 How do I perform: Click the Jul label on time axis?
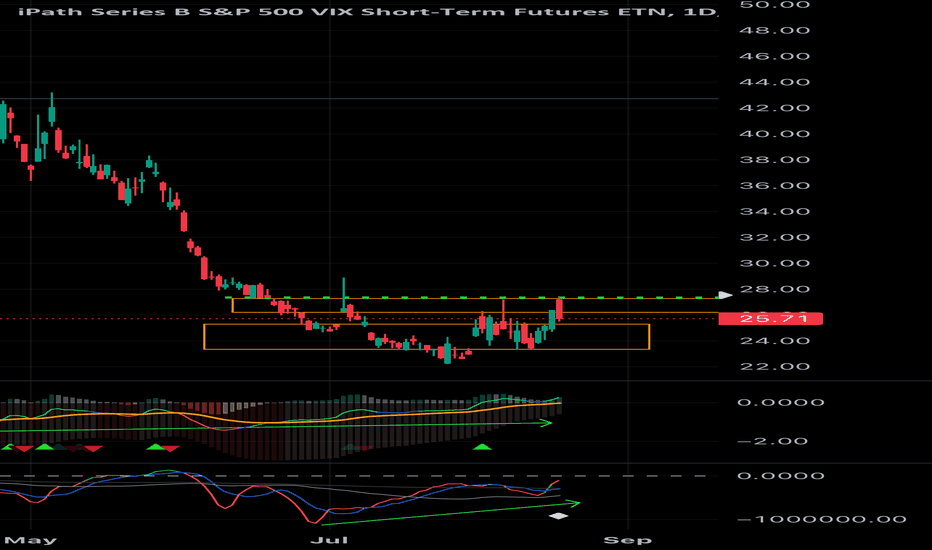pyautogui.click(x=329, y=540)
